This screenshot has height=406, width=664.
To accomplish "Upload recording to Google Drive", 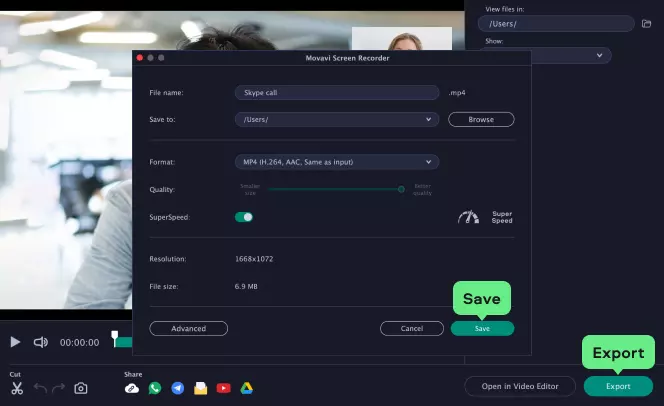I will click(x=246, y=388).
